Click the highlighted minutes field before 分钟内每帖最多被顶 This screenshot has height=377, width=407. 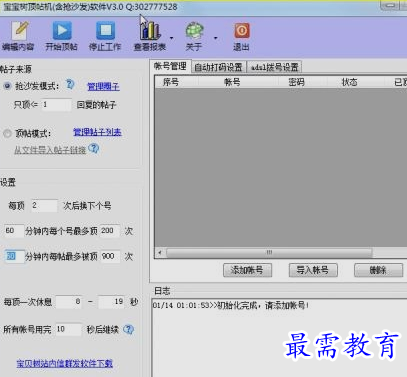[x=14, y=256]
